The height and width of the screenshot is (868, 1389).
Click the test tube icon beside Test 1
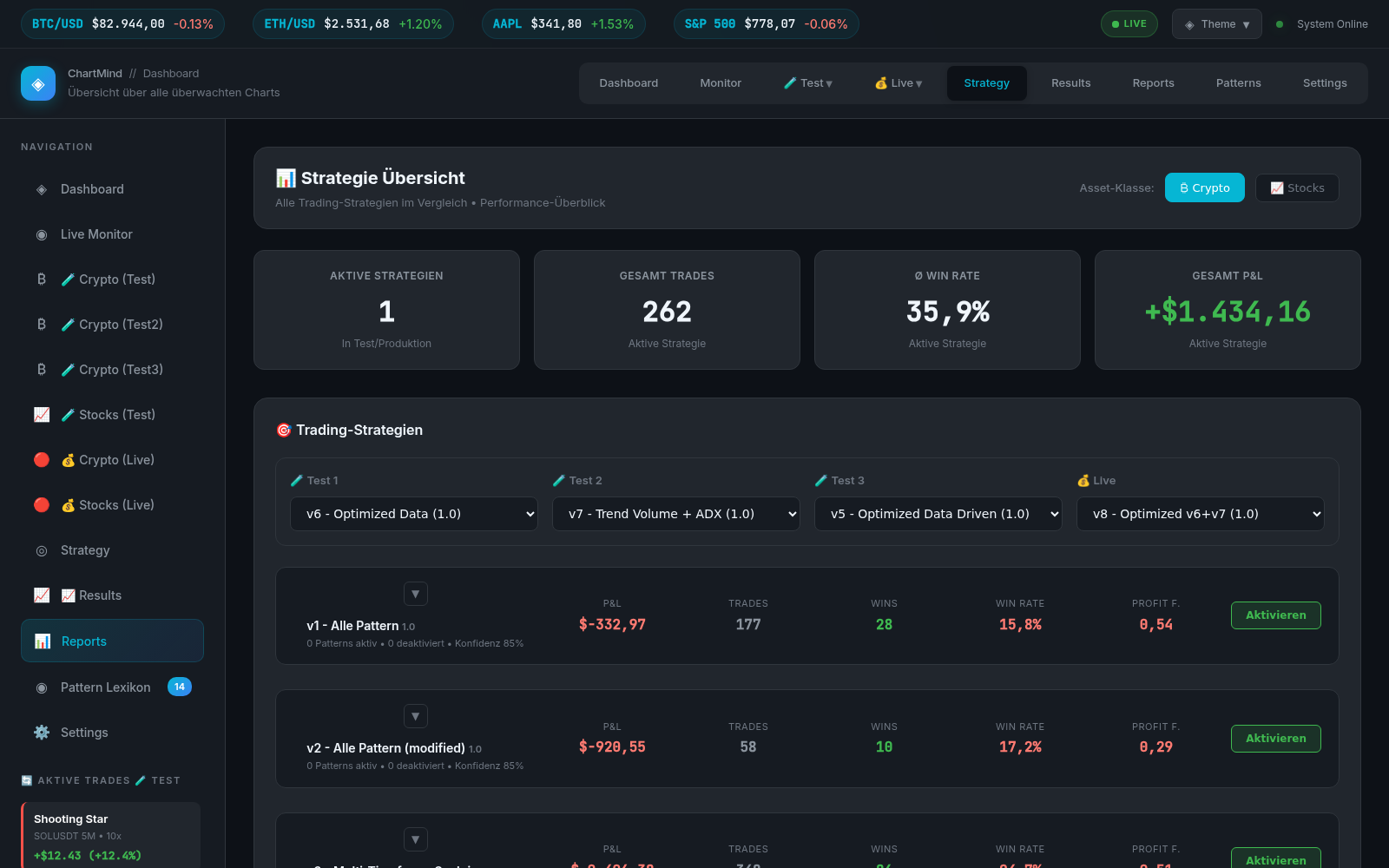pos(297,480)
